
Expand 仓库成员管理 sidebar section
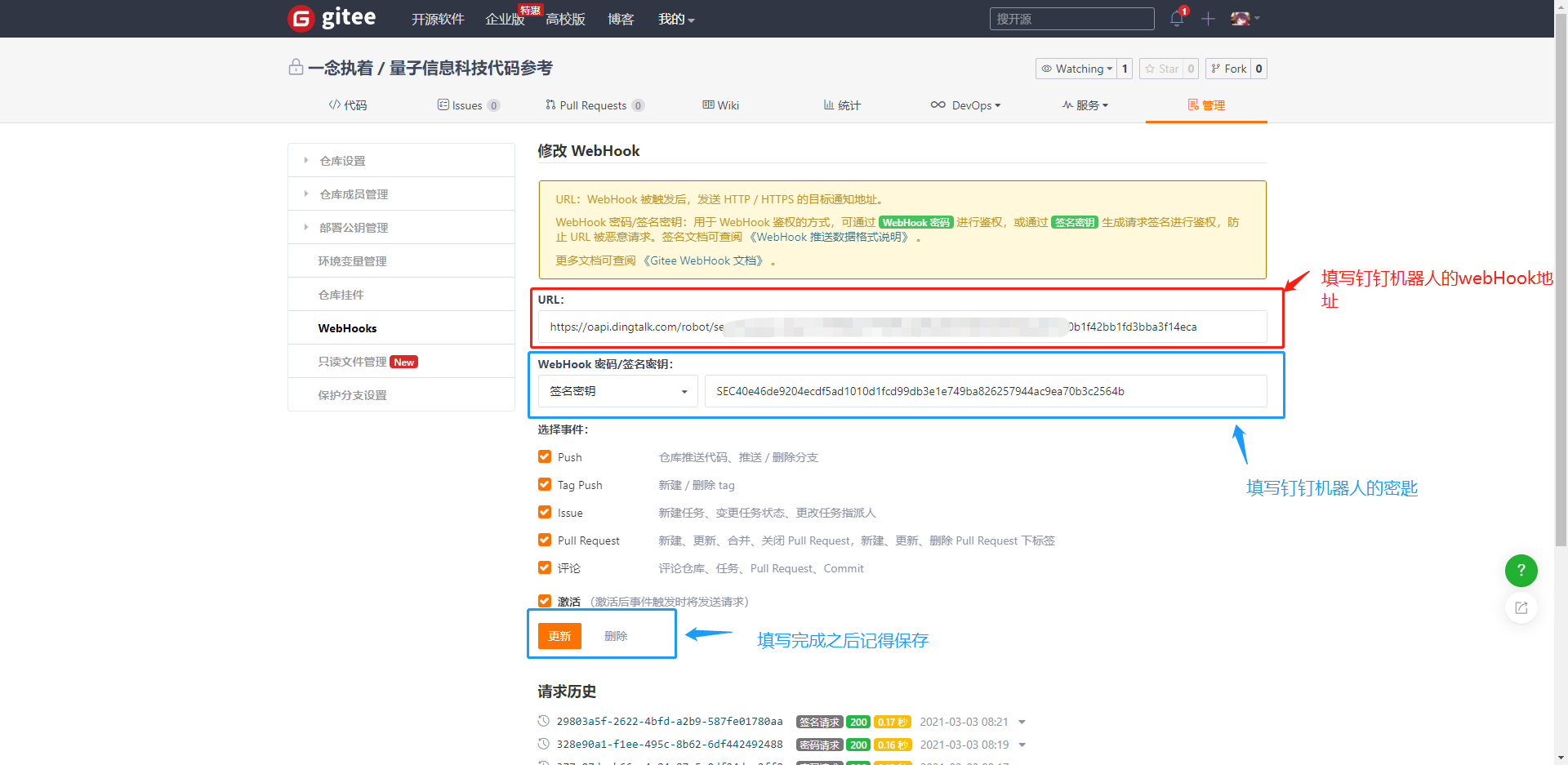[x=401, y=194]
